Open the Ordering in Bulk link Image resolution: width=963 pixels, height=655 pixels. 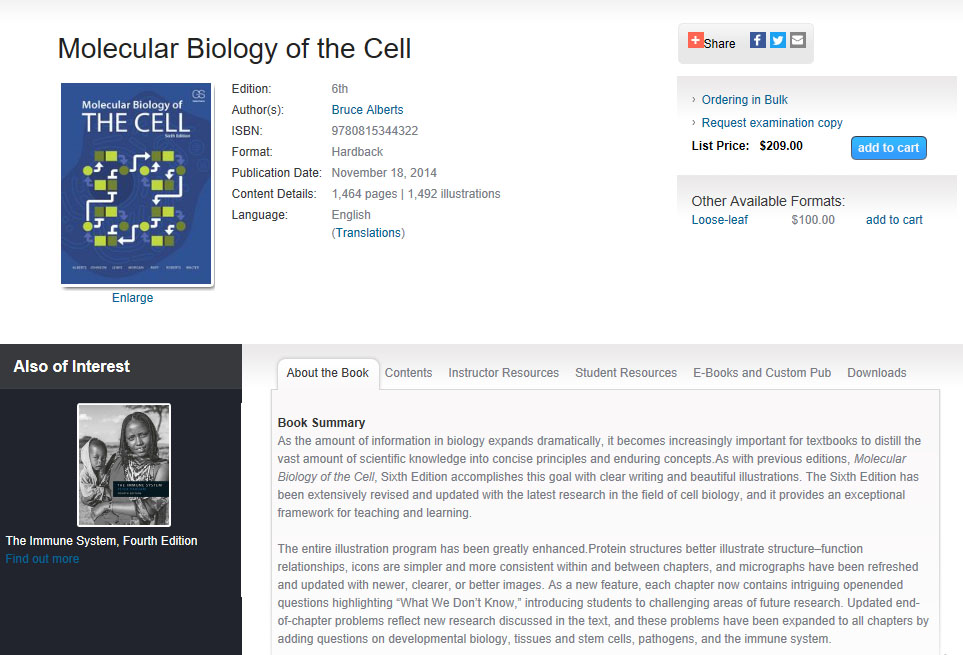coord(744,100)
